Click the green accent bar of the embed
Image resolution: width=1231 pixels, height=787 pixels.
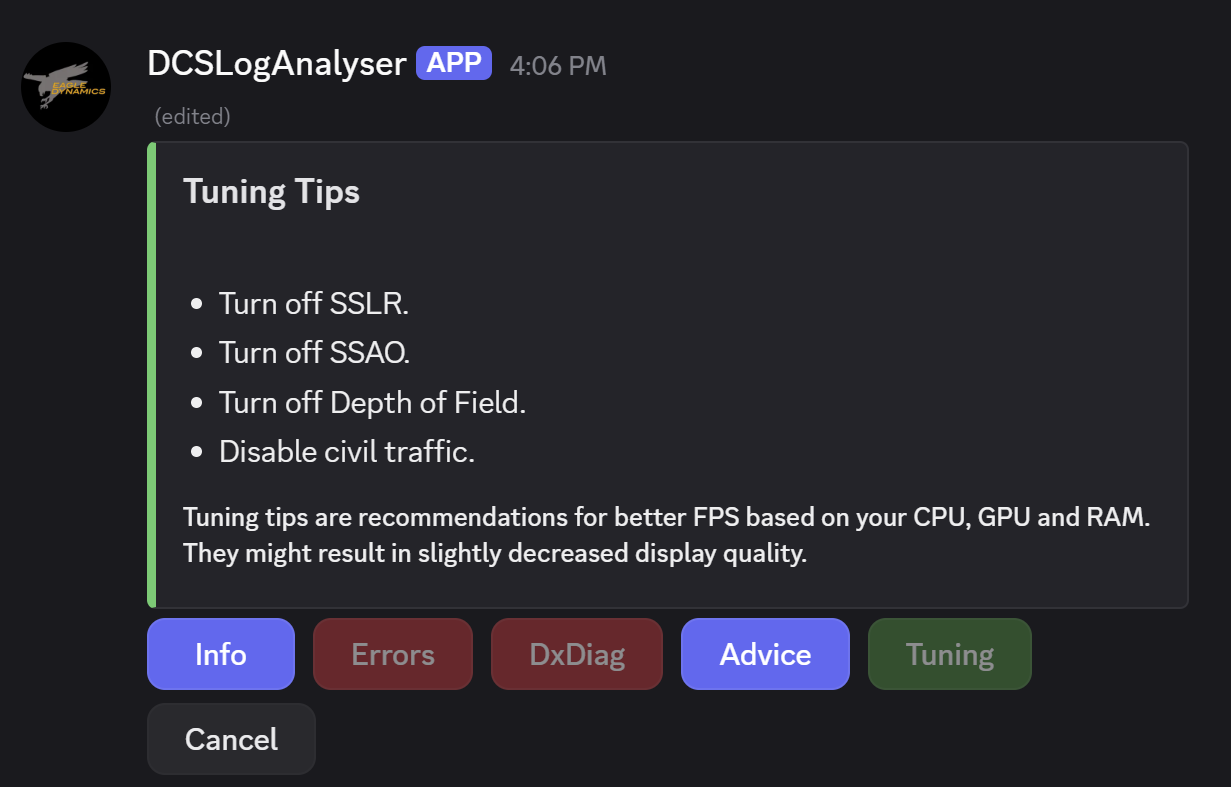(x=151, y=375)
